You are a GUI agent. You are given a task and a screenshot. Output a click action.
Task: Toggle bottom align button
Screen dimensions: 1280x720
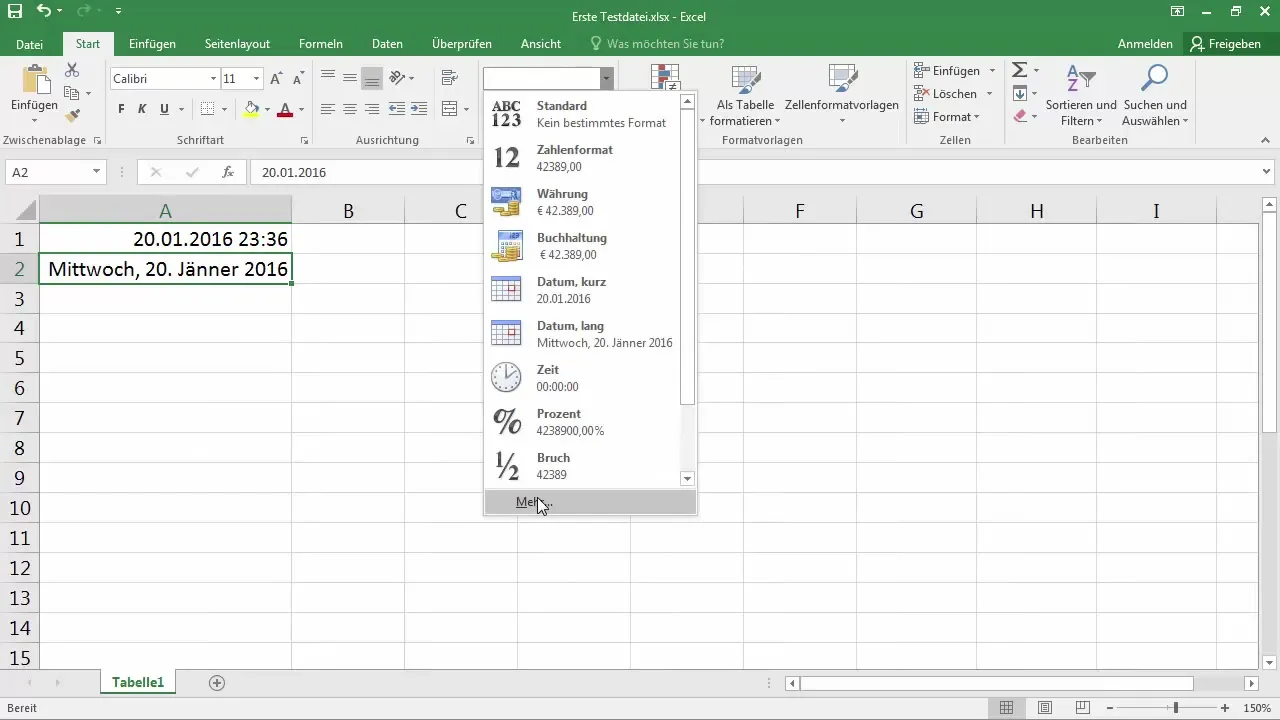371,77
